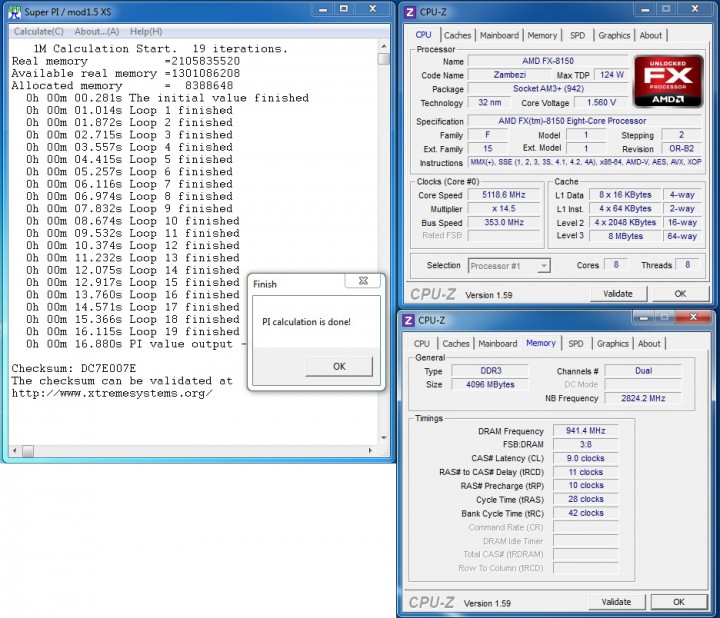Image resolution: width=720 pixels, height=618 pixels.
Task: Click OK in upper CPU-Z window
Action: pyautogui.click(x=680, y=294)
